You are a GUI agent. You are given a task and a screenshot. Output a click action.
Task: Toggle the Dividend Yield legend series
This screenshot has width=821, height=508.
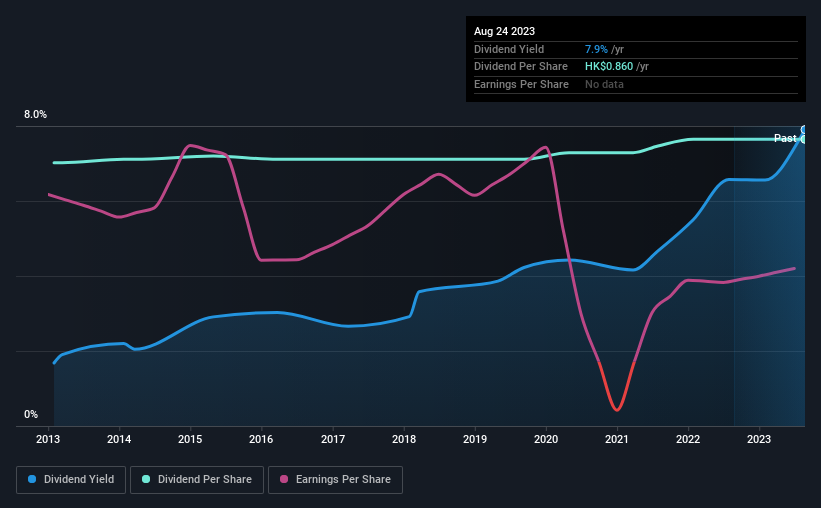72,480
